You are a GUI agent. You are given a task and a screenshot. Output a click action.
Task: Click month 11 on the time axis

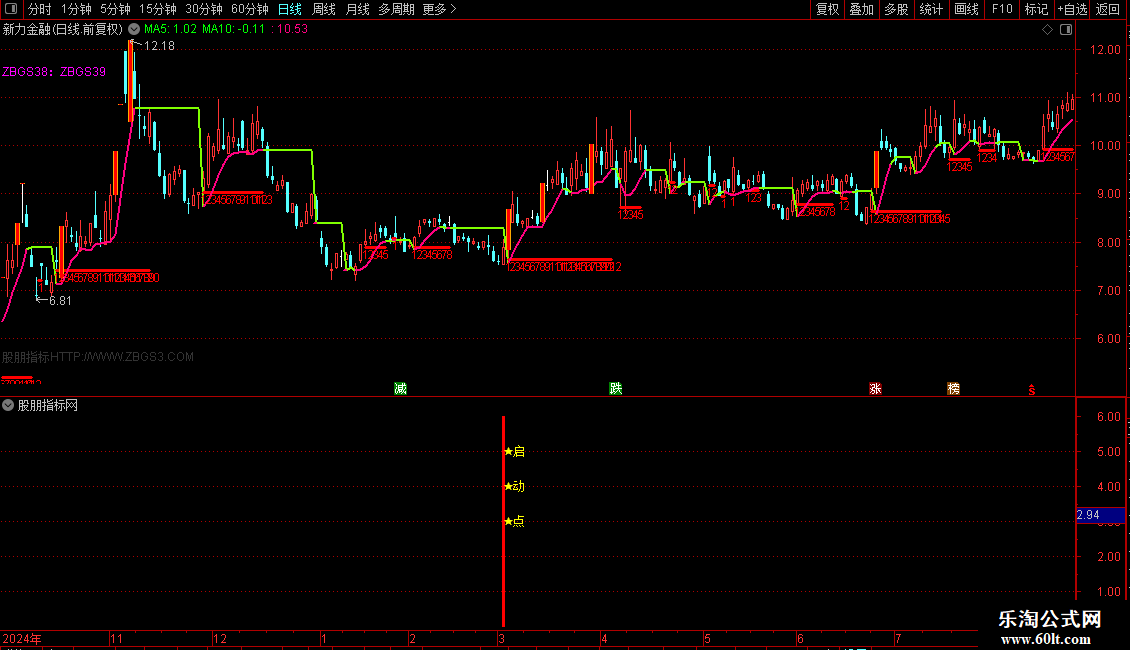click(x=116, y=638)
